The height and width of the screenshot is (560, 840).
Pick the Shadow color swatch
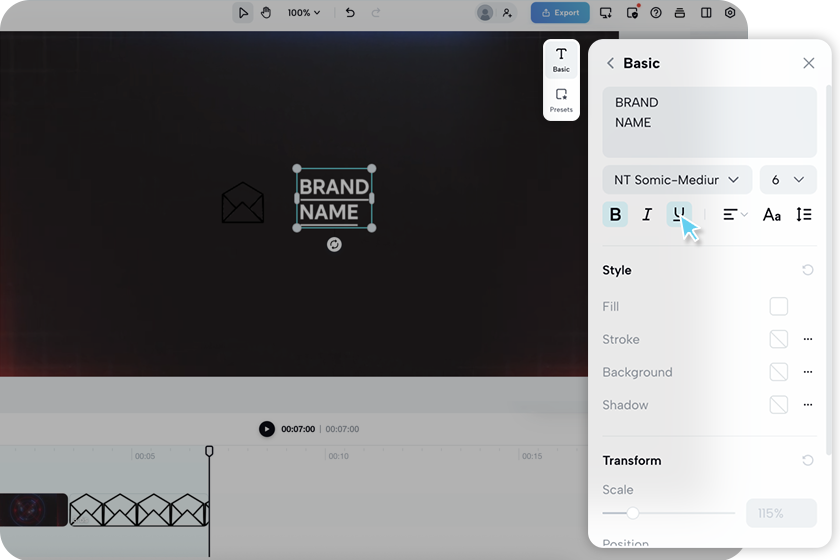778,405
